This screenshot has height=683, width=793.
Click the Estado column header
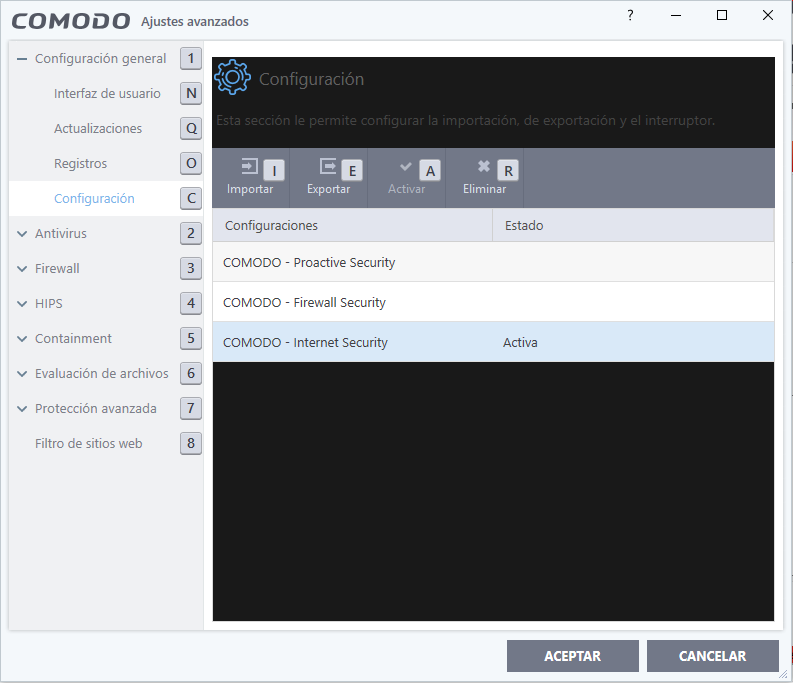633,225
